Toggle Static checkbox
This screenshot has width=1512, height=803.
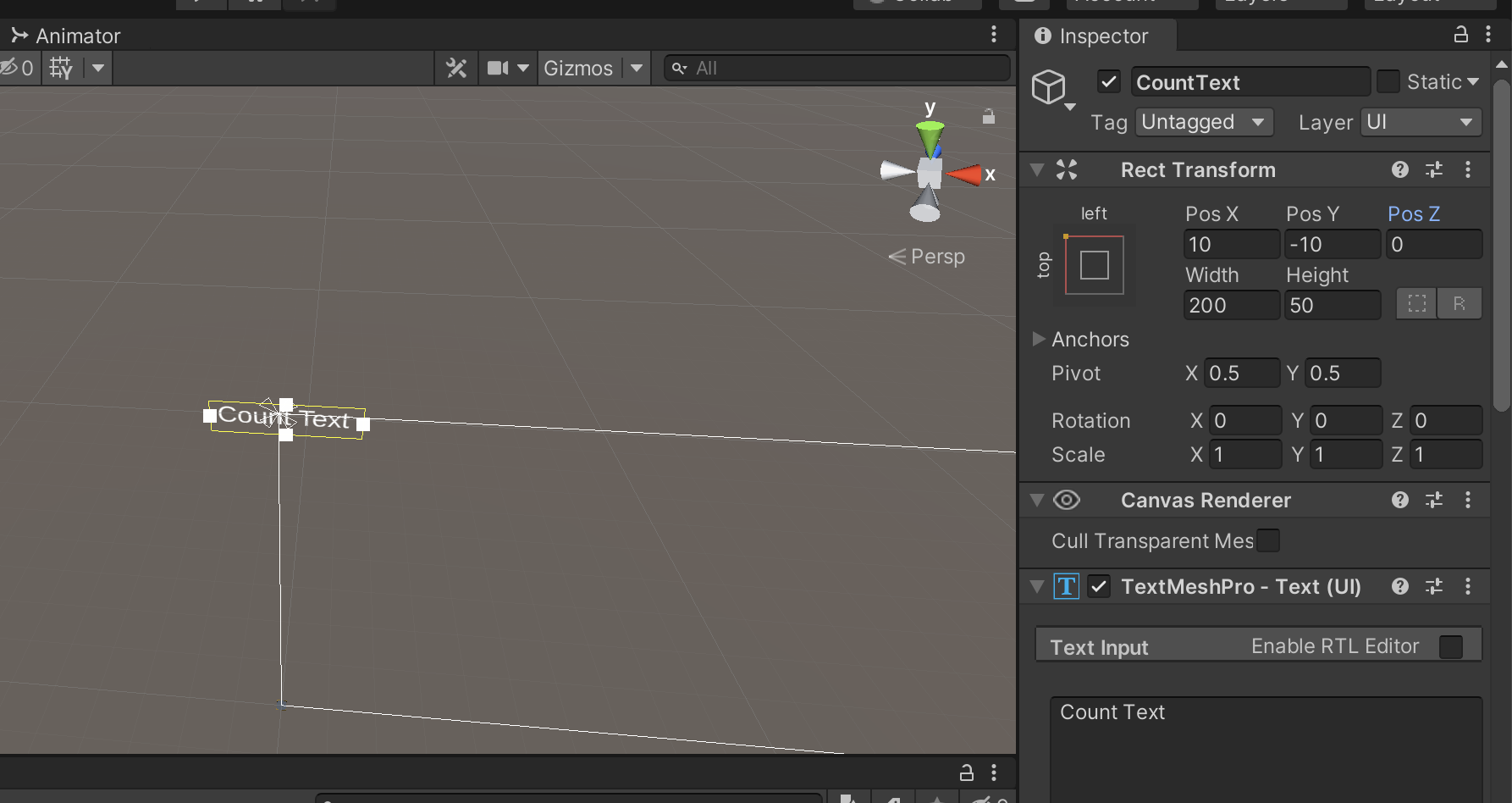coord(1388,81)
